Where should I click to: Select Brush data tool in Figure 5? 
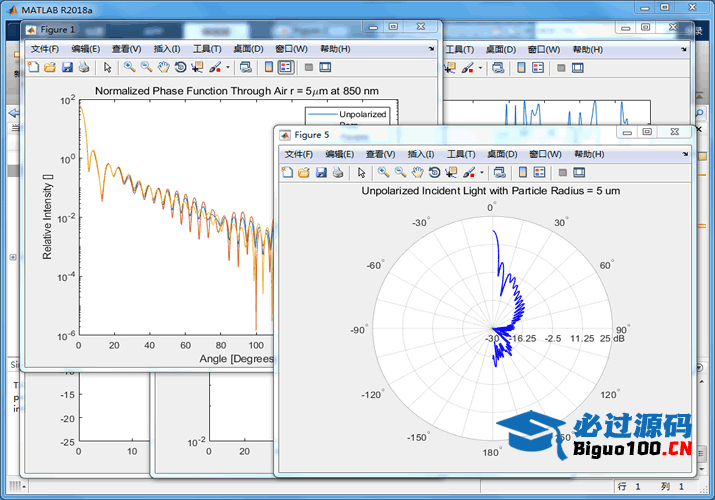[x=469, y=172]
